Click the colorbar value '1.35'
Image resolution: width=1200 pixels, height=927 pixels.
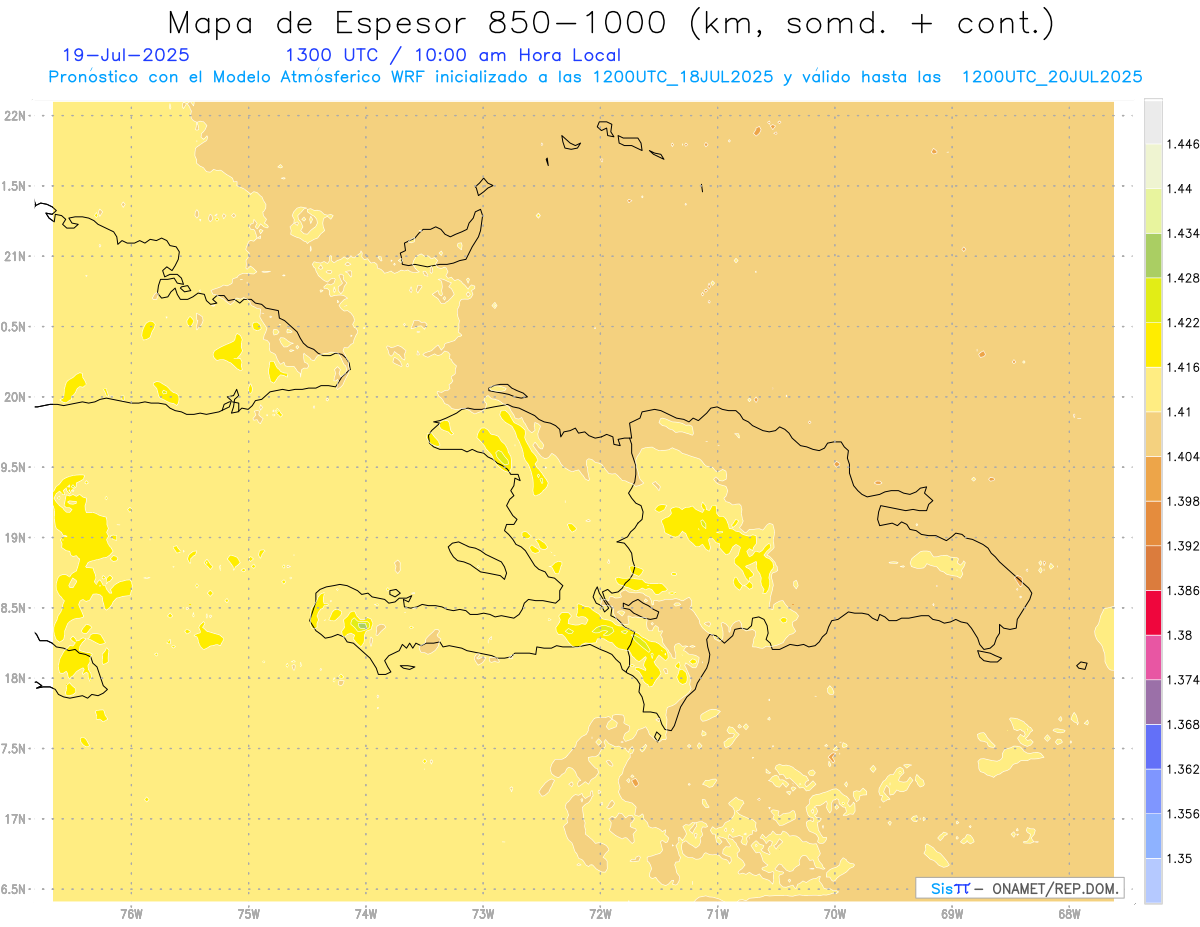click(1181, 858)
